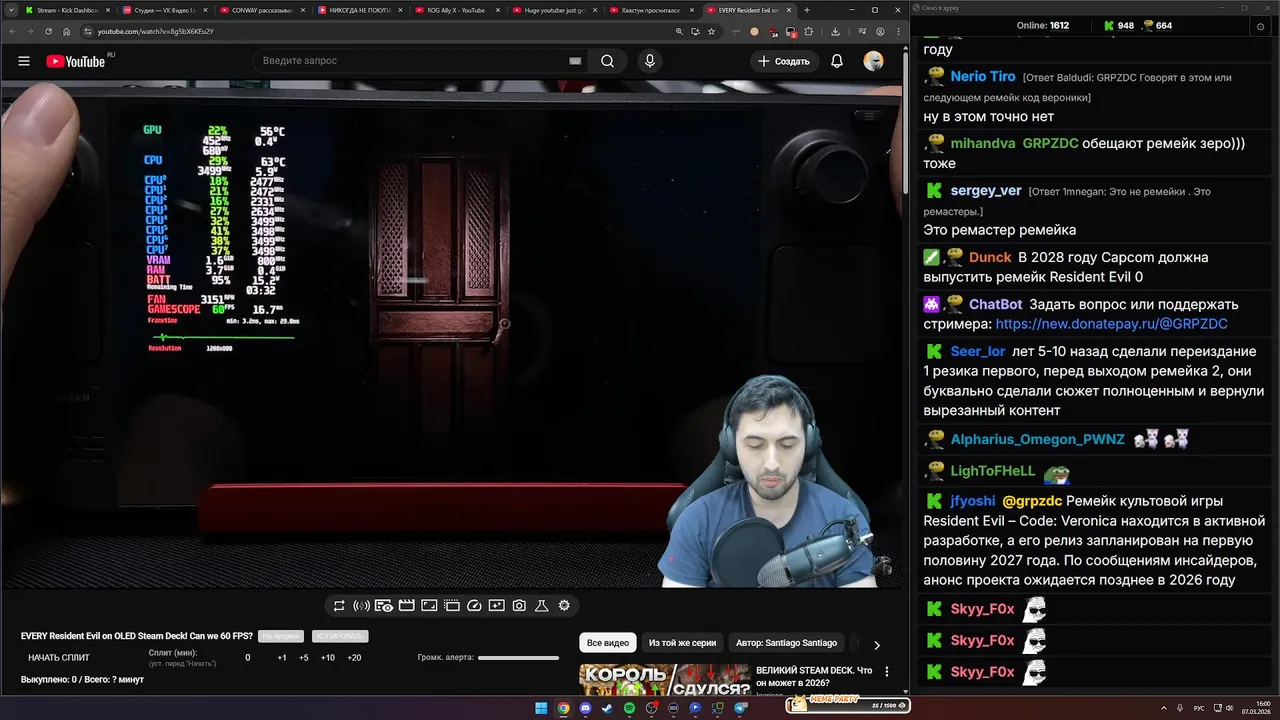Add +10 minutes to split
Viewport: 1280px width, 720px height.
(328, 658)
